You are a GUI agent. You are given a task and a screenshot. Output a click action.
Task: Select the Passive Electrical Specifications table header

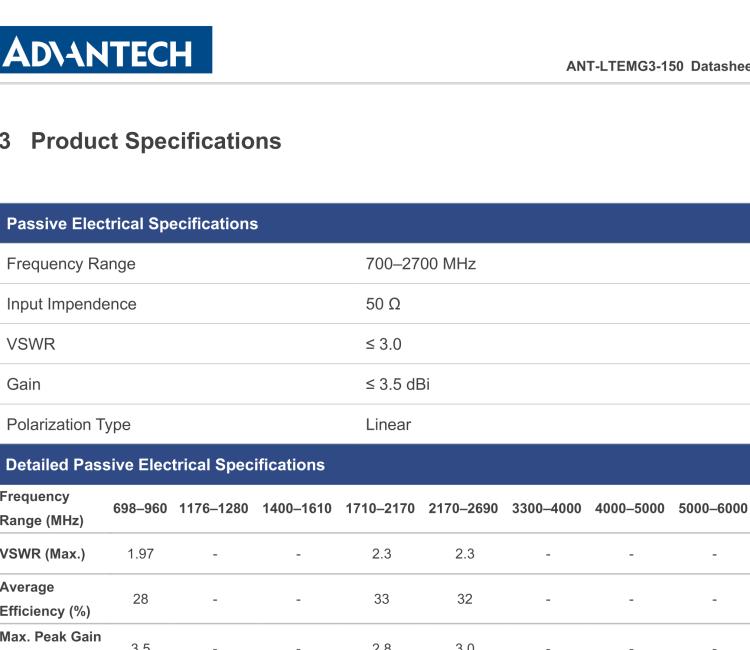click(x=132, y=224)
